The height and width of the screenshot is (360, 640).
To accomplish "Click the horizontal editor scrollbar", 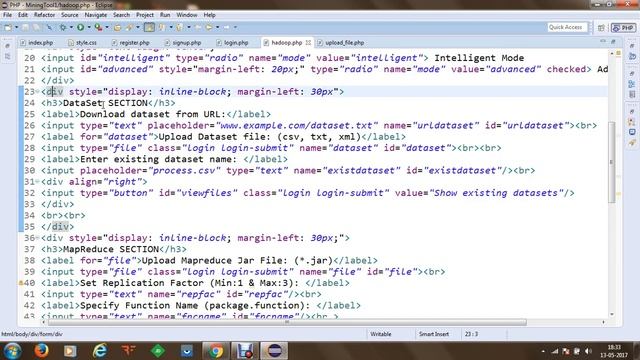I will pyautogui.click(x=287, y=322).
